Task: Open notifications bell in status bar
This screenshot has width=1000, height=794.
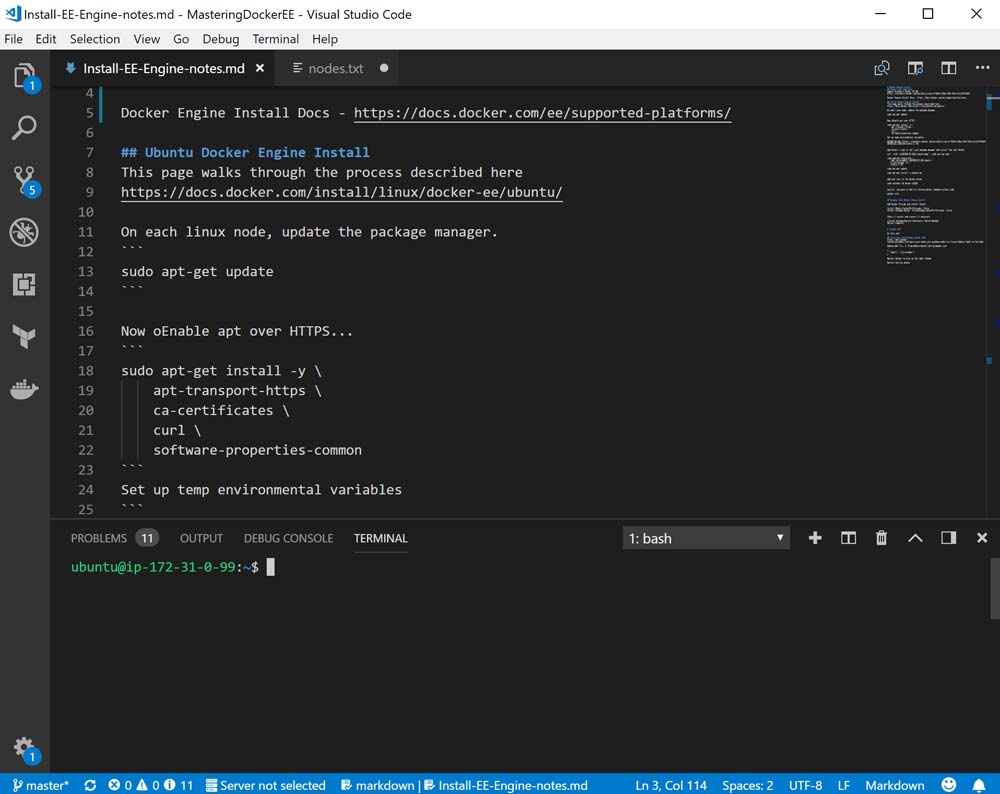Action: click(x=979, y=785)
